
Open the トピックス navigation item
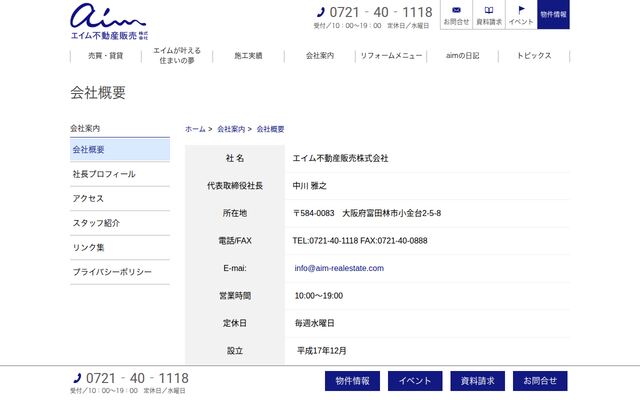coord(534,56)
